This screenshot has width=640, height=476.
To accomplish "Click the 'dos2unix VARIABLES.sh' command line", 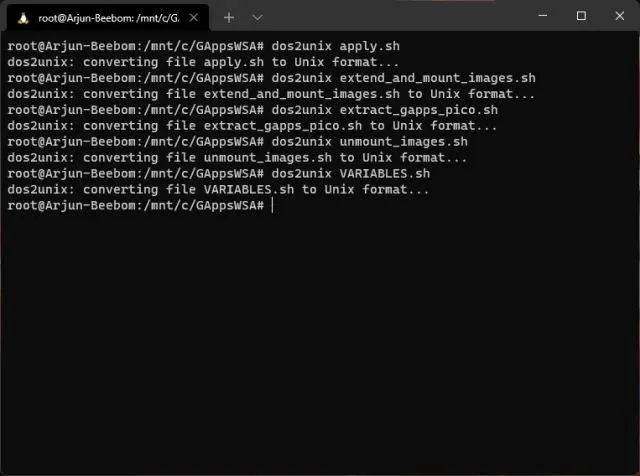I will coord(218,173).
